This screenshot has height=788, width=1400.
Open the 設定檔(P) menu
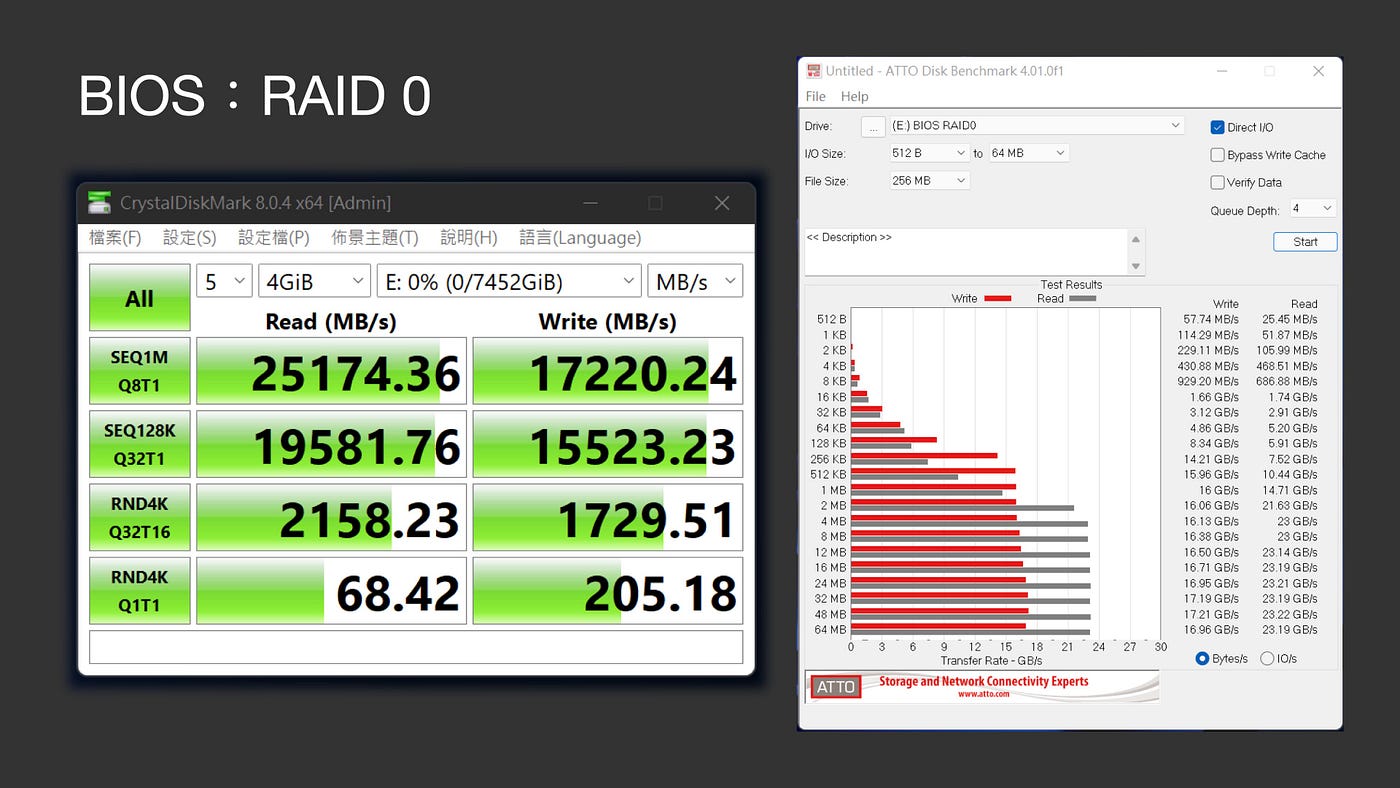coord(274,238)
